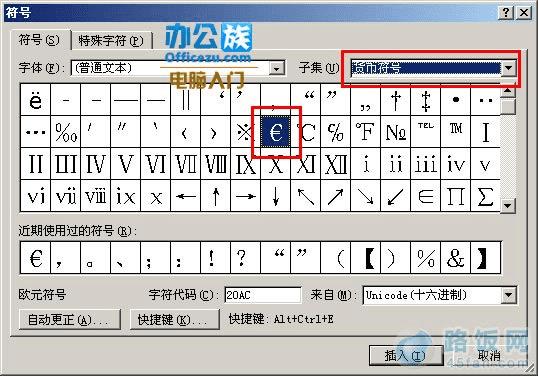Choose the euro sign in recently used symbols
The image size is (538, 376).
[x=36, y=258]
